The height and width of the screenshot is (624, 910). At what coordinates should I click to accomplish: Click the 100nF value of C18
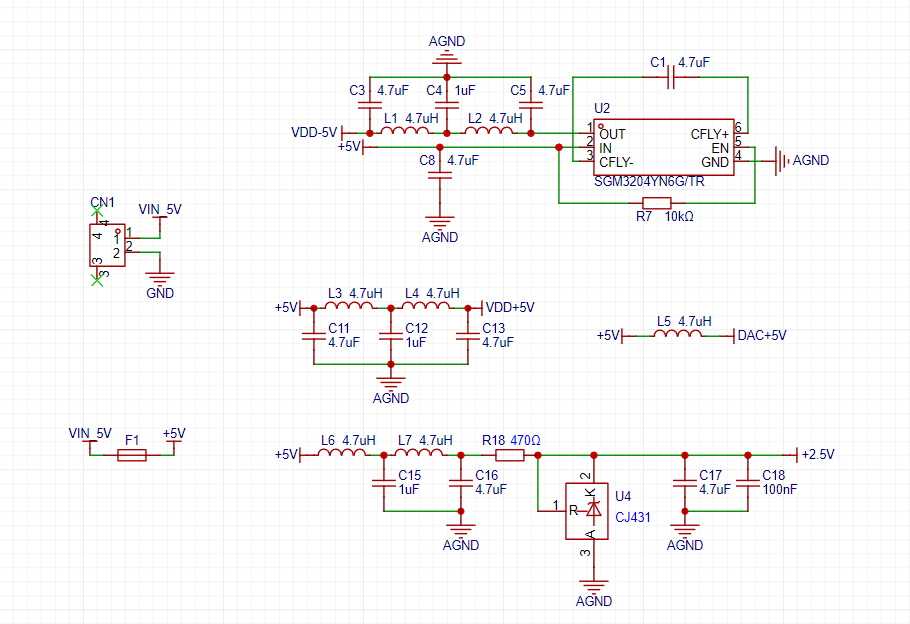pyautogui.click(x=779, y=489)
